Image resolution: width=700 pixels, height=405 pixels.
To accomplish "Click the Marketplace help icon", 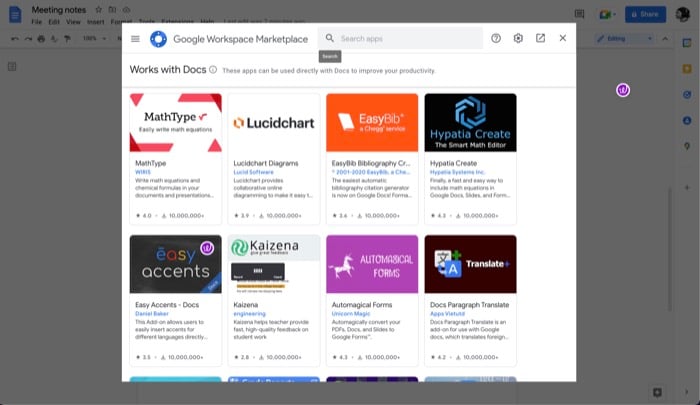I will [x=496, y=38].
